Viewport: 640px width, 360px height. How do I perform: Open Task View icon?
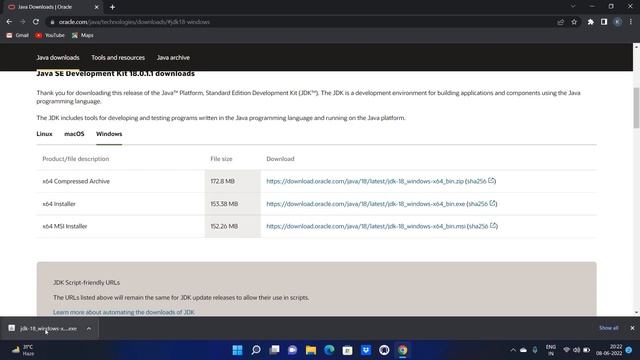tap(274, 350)
